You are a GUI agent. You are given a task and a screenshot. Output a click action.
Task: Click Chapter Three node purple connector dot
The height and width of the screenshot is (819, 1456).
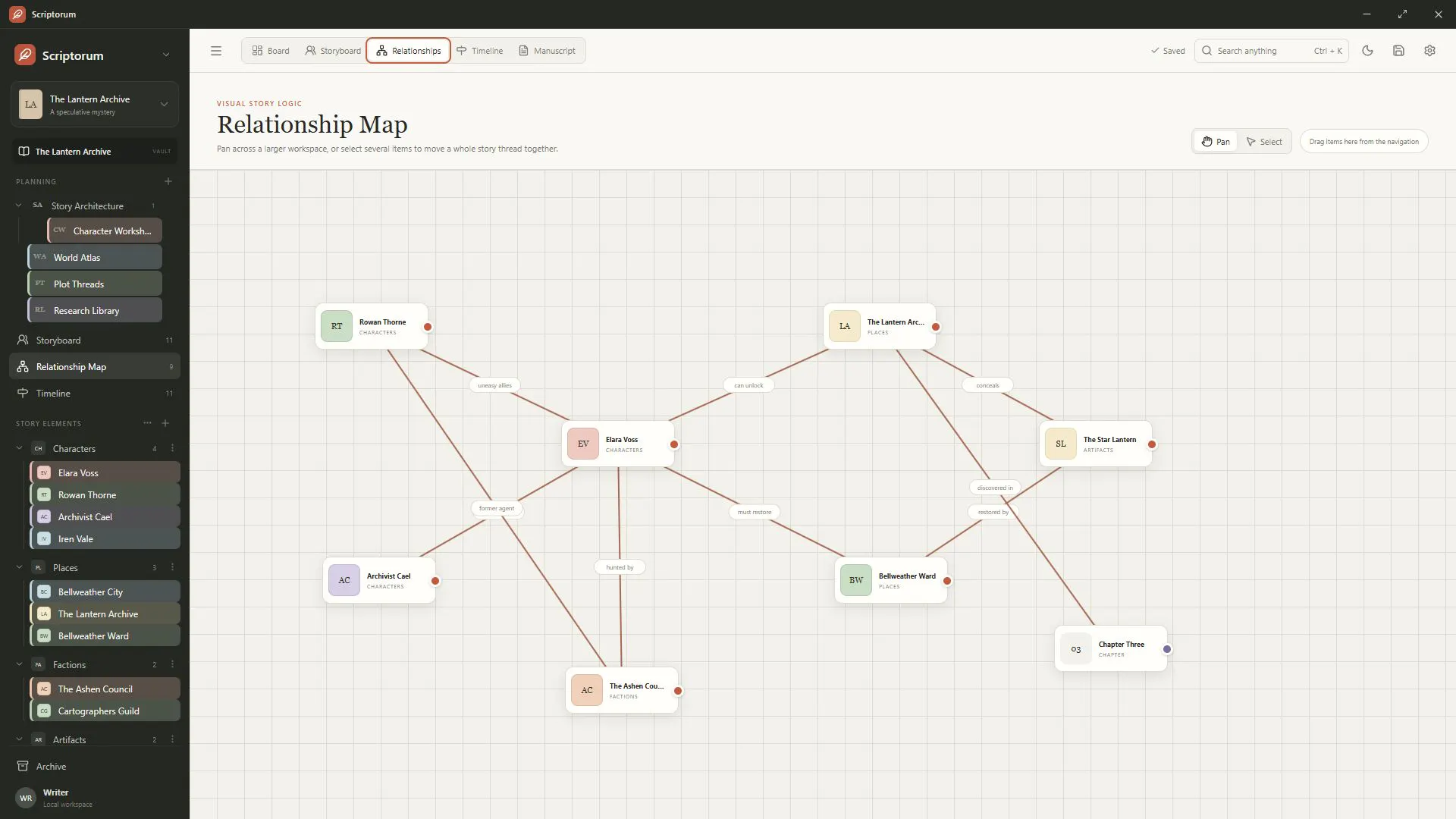click(x=1167, y=649)
